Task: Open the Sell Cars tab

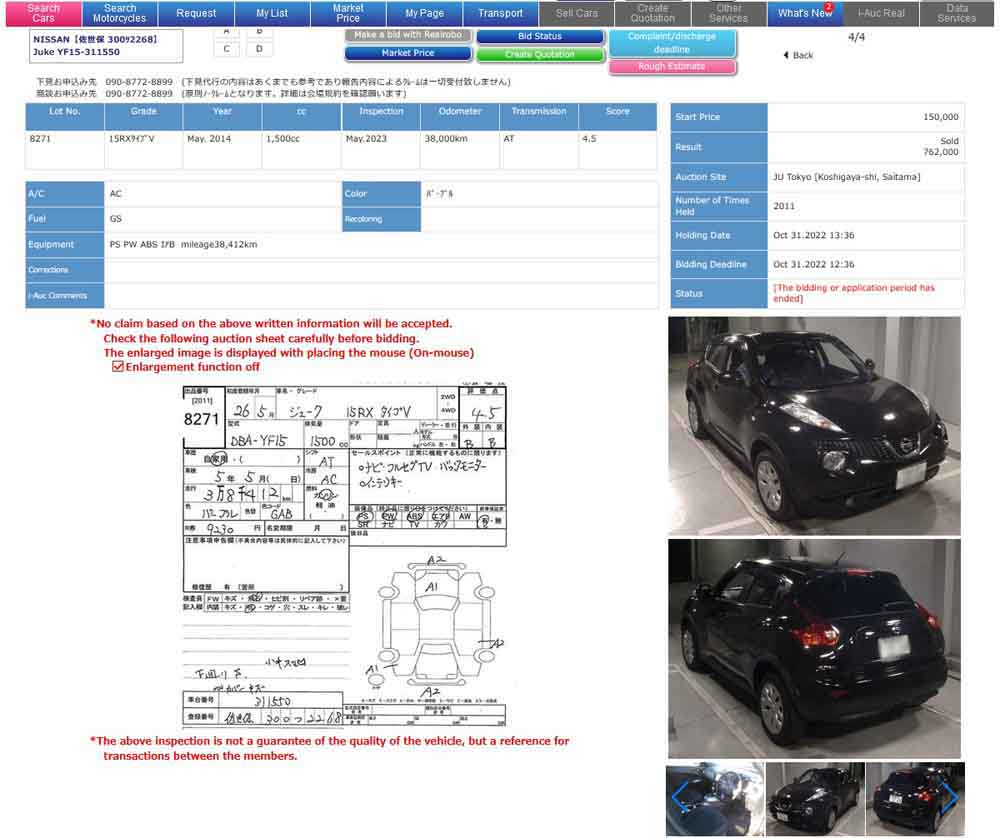Action: (x=577, y=13)
